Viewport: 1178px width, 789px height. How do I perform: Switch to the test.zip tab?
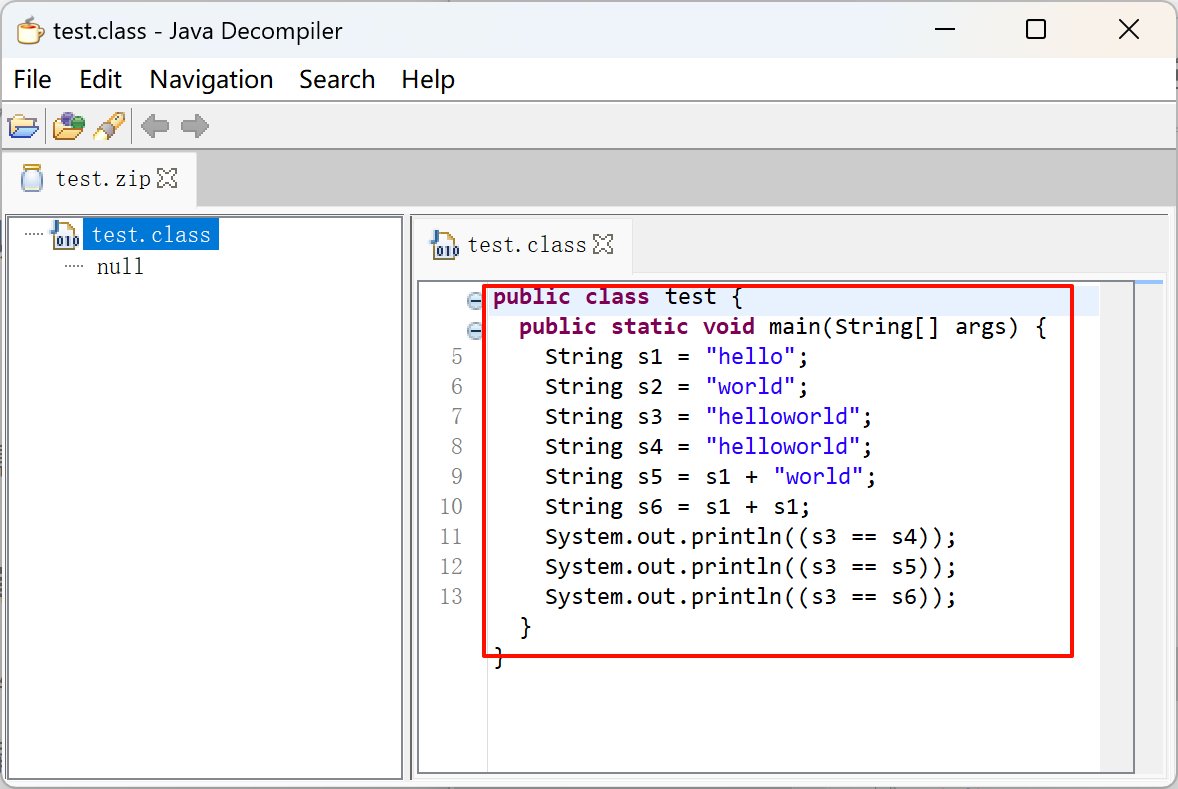[102, 180]
